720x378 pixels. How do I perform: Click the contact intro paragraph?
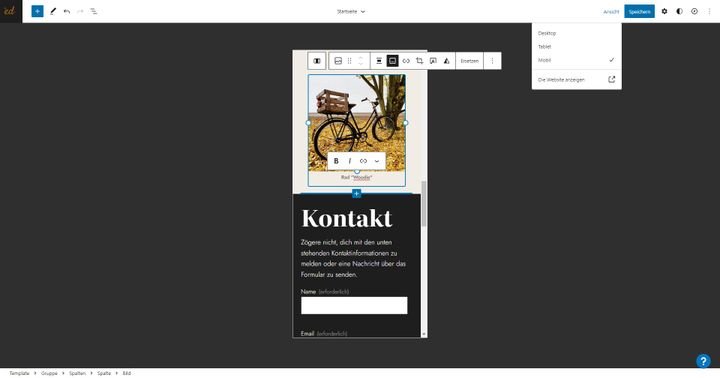(x=354, y=258)
